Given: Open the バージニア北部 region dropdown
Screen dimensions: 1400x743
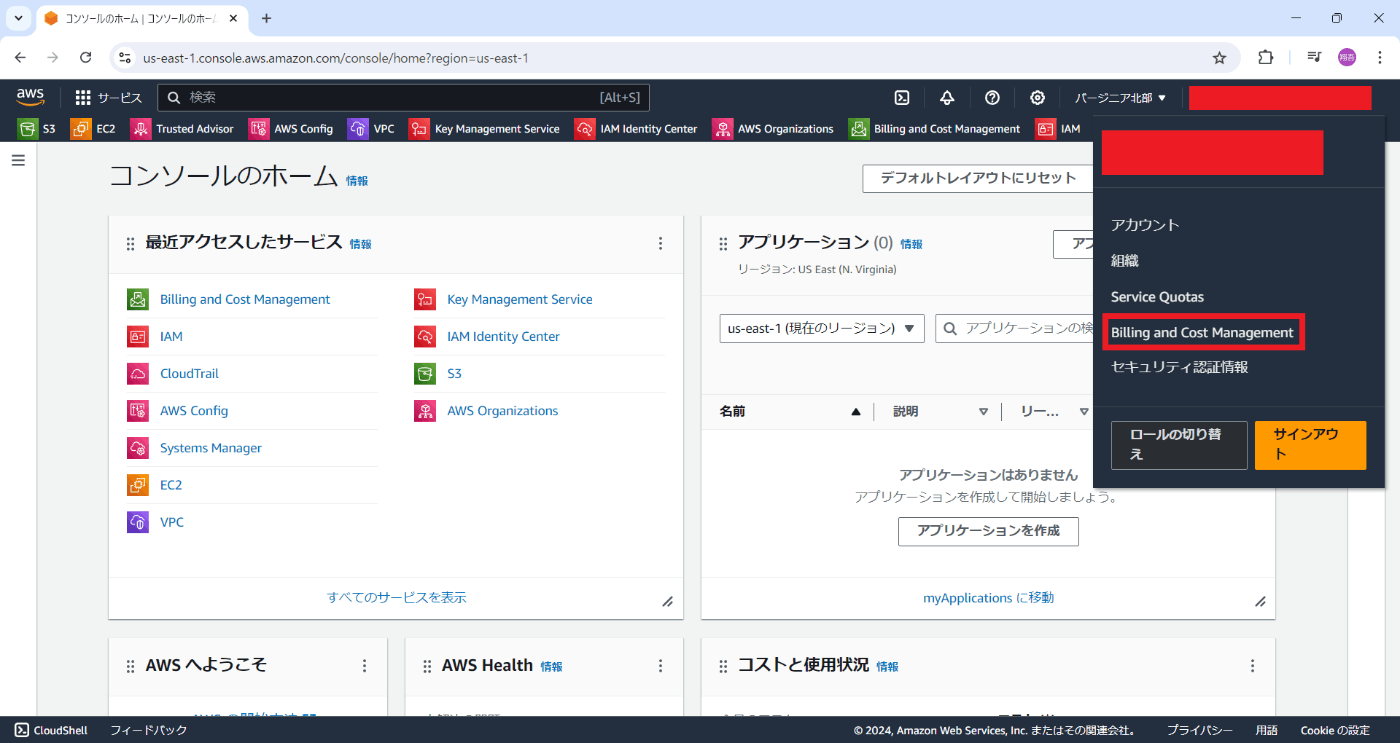Looking at the screenshot, I should pos(1121,98).
